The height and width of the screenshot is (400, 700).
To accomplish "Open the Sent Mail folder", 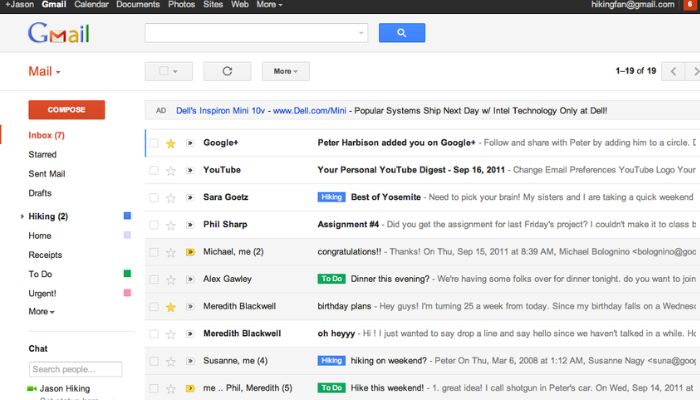I will [47, 174].
